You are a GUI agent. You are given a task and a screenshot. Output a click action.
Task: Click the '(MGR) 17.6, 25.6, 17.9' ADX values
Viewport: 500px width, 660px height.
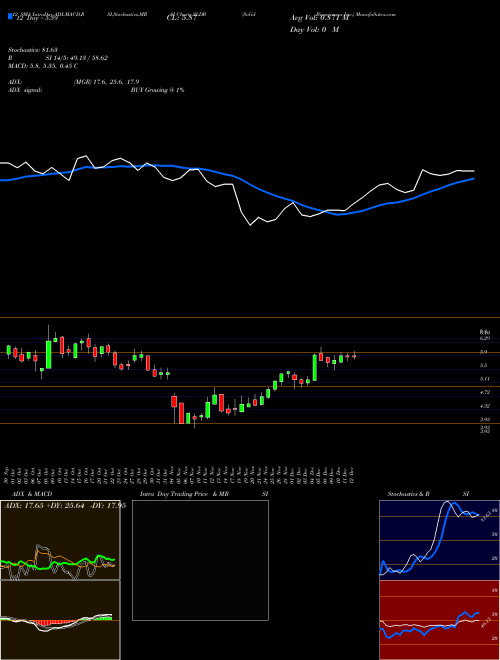pos(106,82)
